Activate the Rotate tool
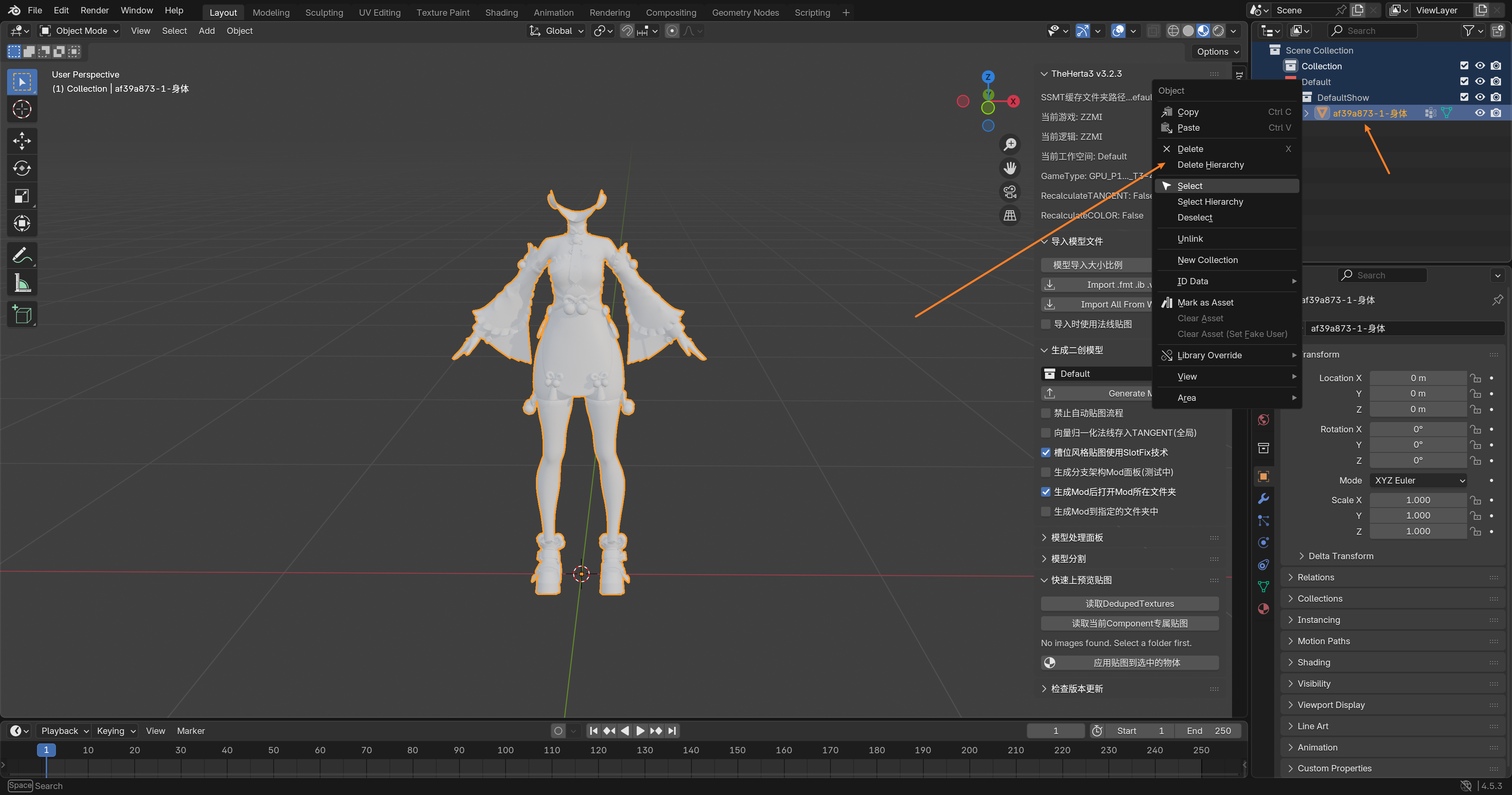 tap(22, 169)
